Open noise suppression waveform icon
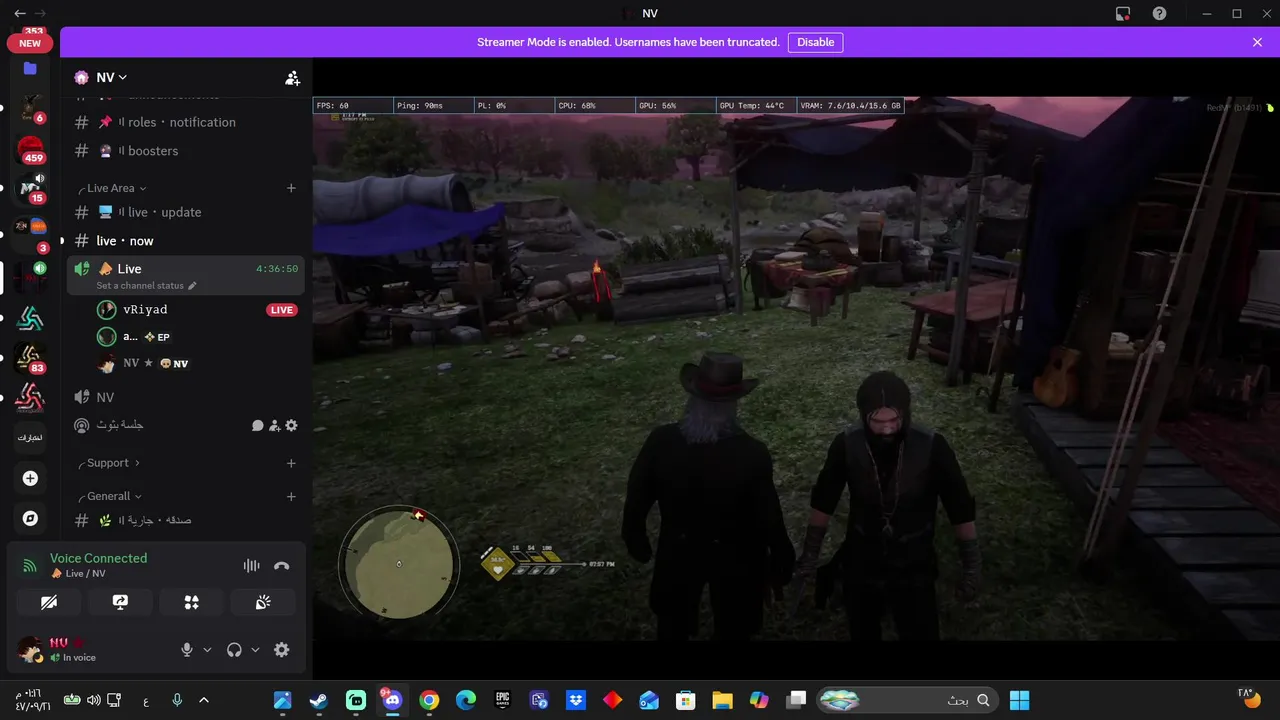This screenshot has height=720, width=1280. point(251,566)
